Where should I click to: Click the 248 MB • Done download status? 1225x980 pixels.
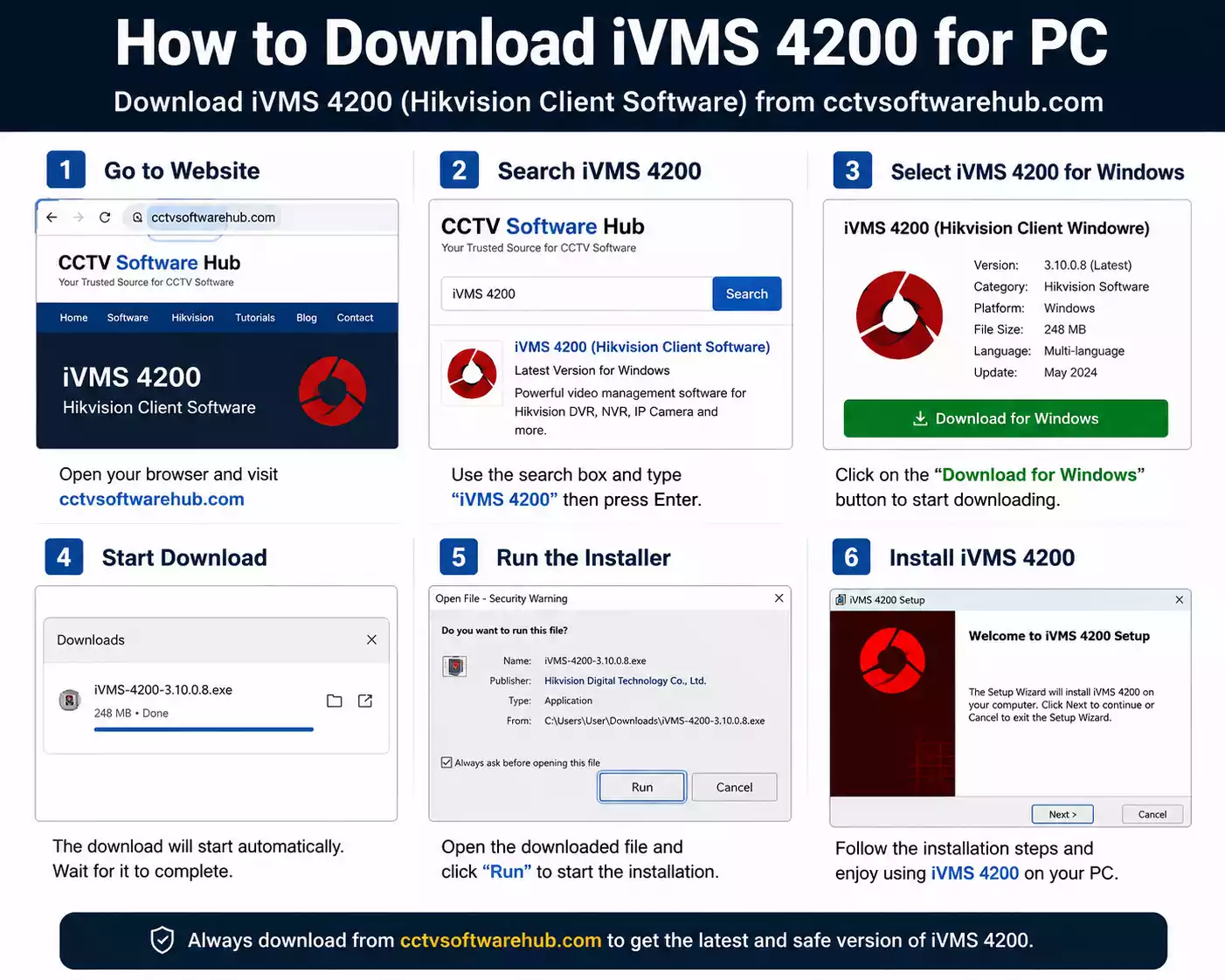[131, 714]
